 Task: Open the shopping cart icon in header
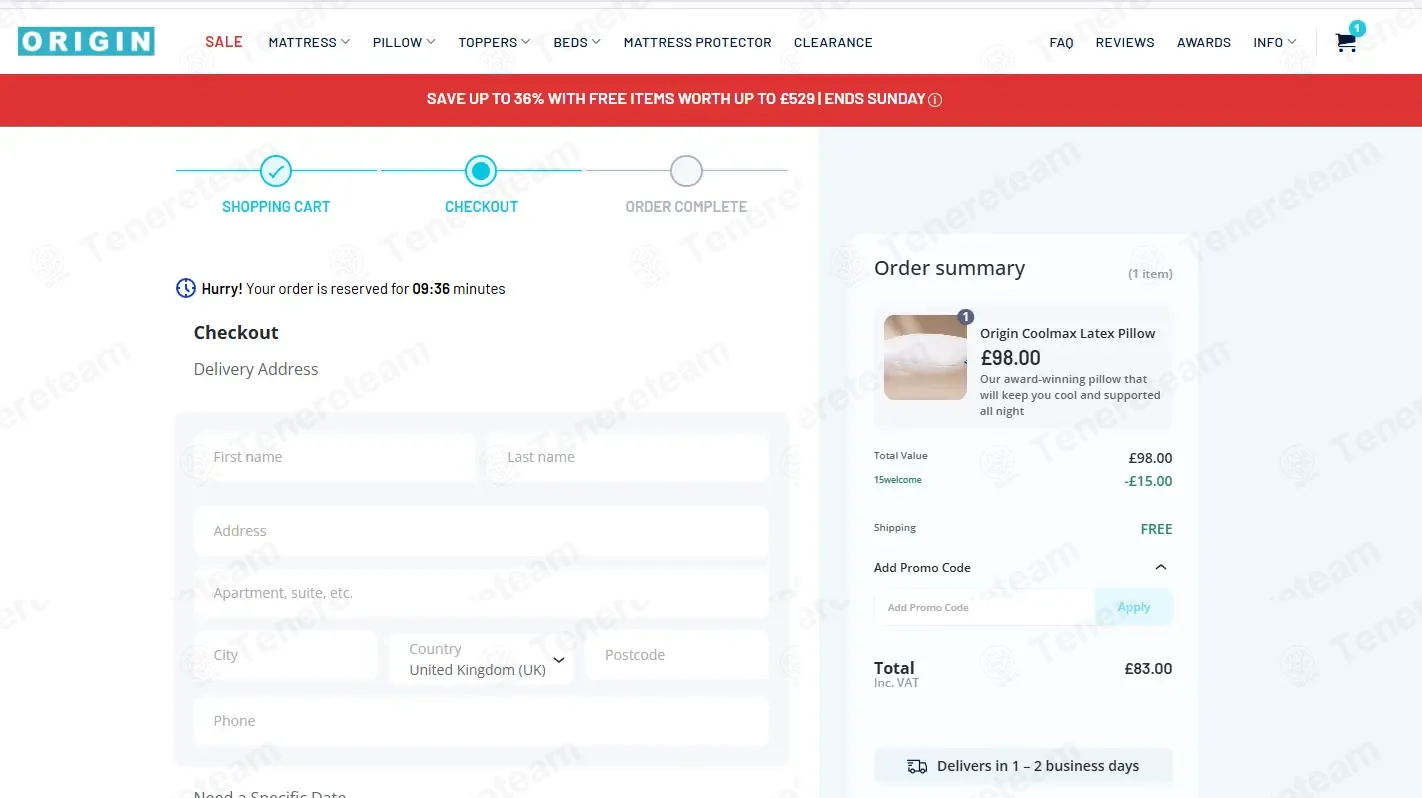(x=1346, y=42)
